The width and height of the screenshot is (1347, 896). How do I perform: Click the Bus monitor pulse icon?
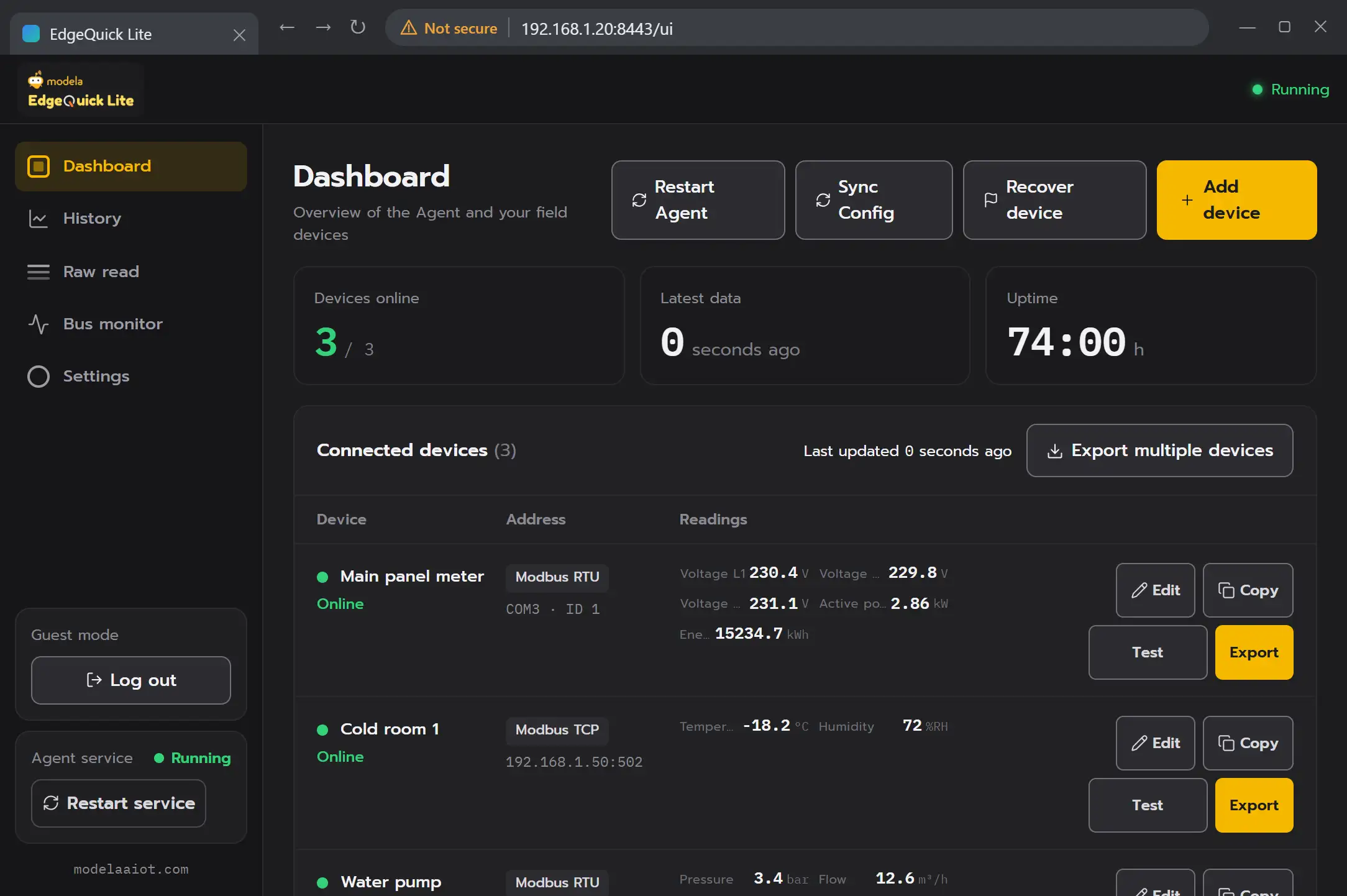coord(39,324)
